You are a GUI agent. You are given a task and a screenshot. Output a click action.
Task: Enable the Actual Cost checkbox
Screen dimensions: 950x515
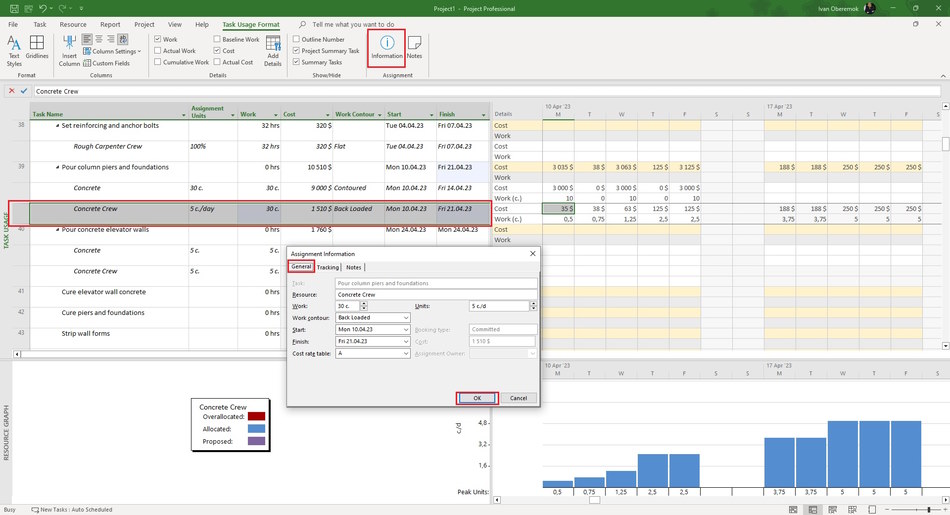217,62
